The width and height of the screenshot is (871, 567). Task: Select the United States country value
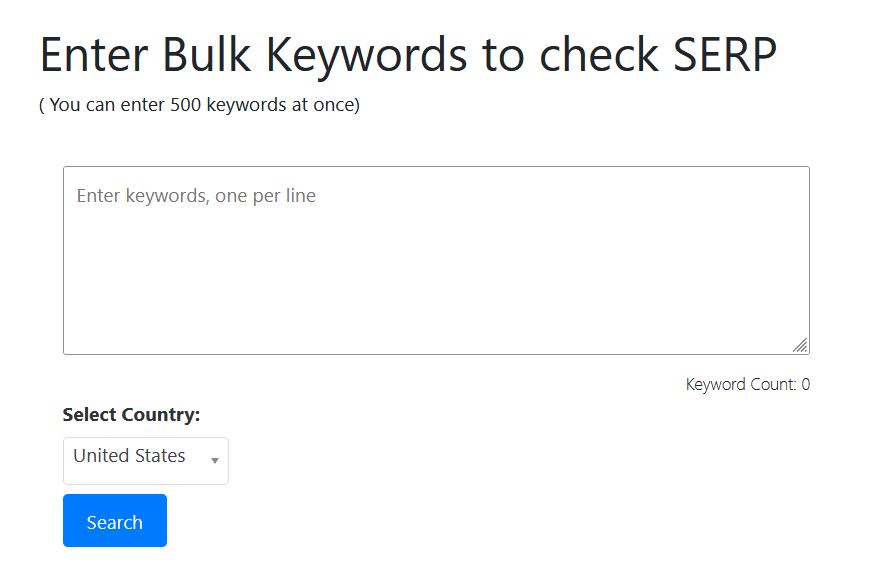[x=129, y=456]
